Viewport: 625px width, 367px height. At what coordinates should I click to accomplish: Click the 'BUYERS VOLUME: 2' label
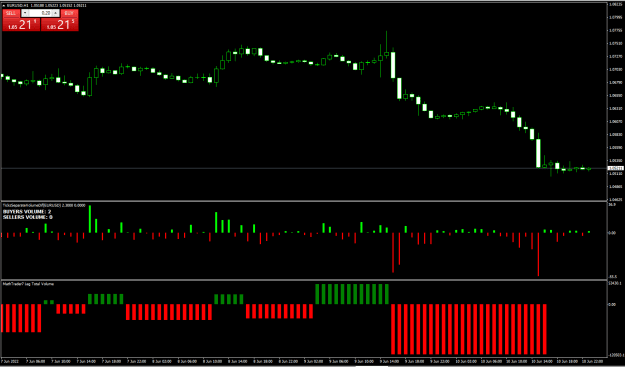pyautogui.click(x=27, y=212)
